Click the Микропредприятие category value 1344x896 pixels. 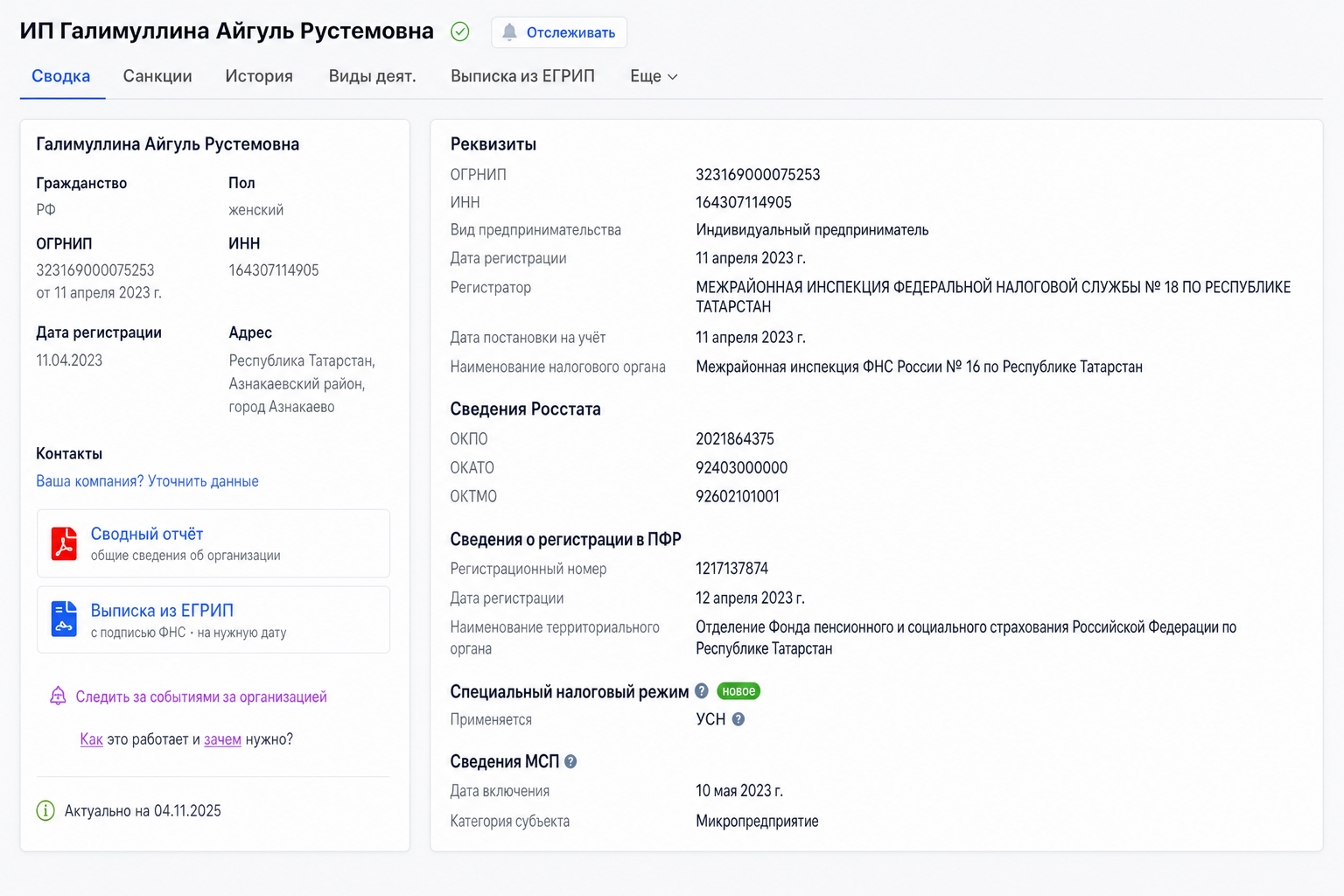pos(757,821)
